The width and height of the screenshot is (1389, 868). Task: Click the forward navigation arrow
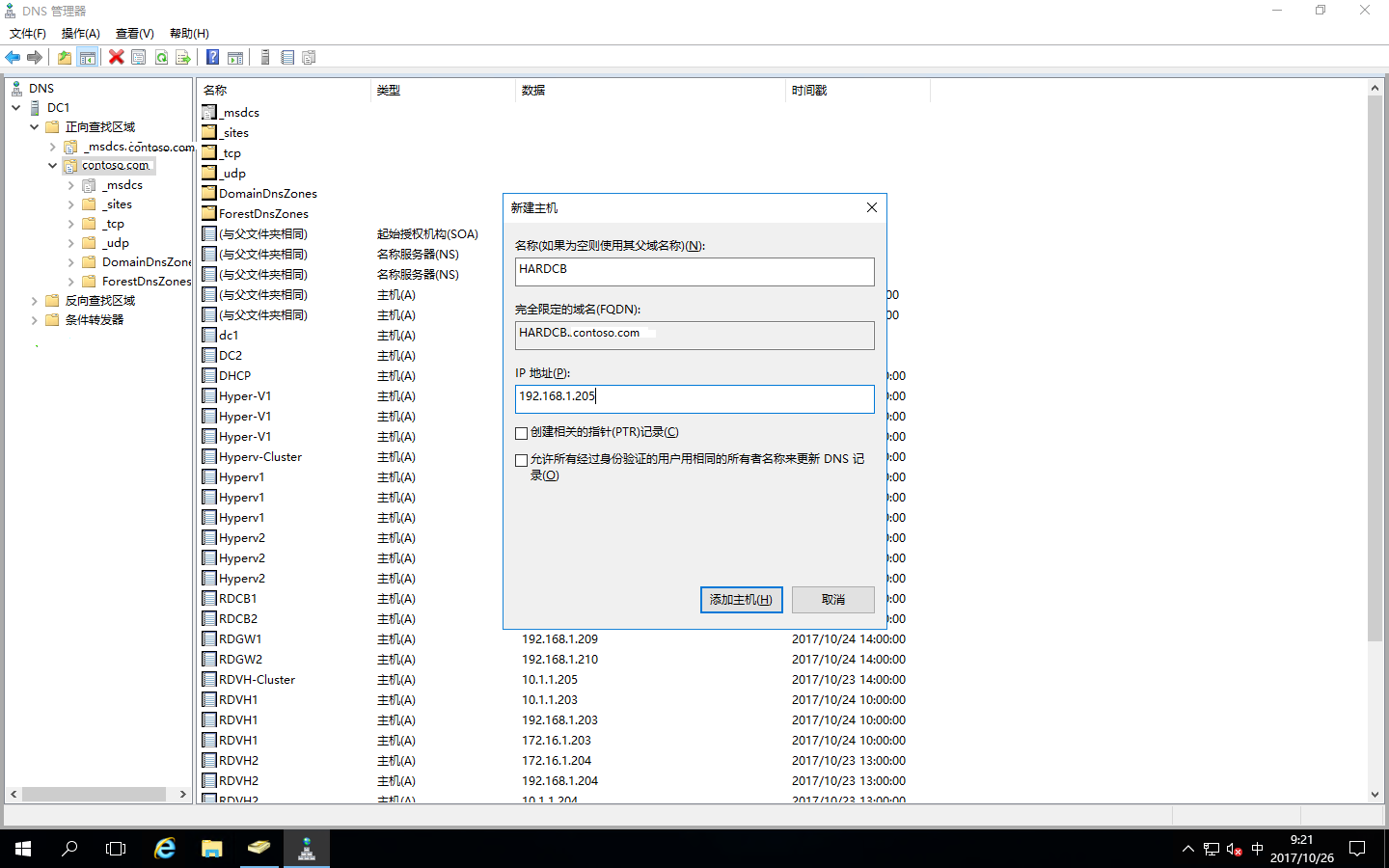point(35,58)
